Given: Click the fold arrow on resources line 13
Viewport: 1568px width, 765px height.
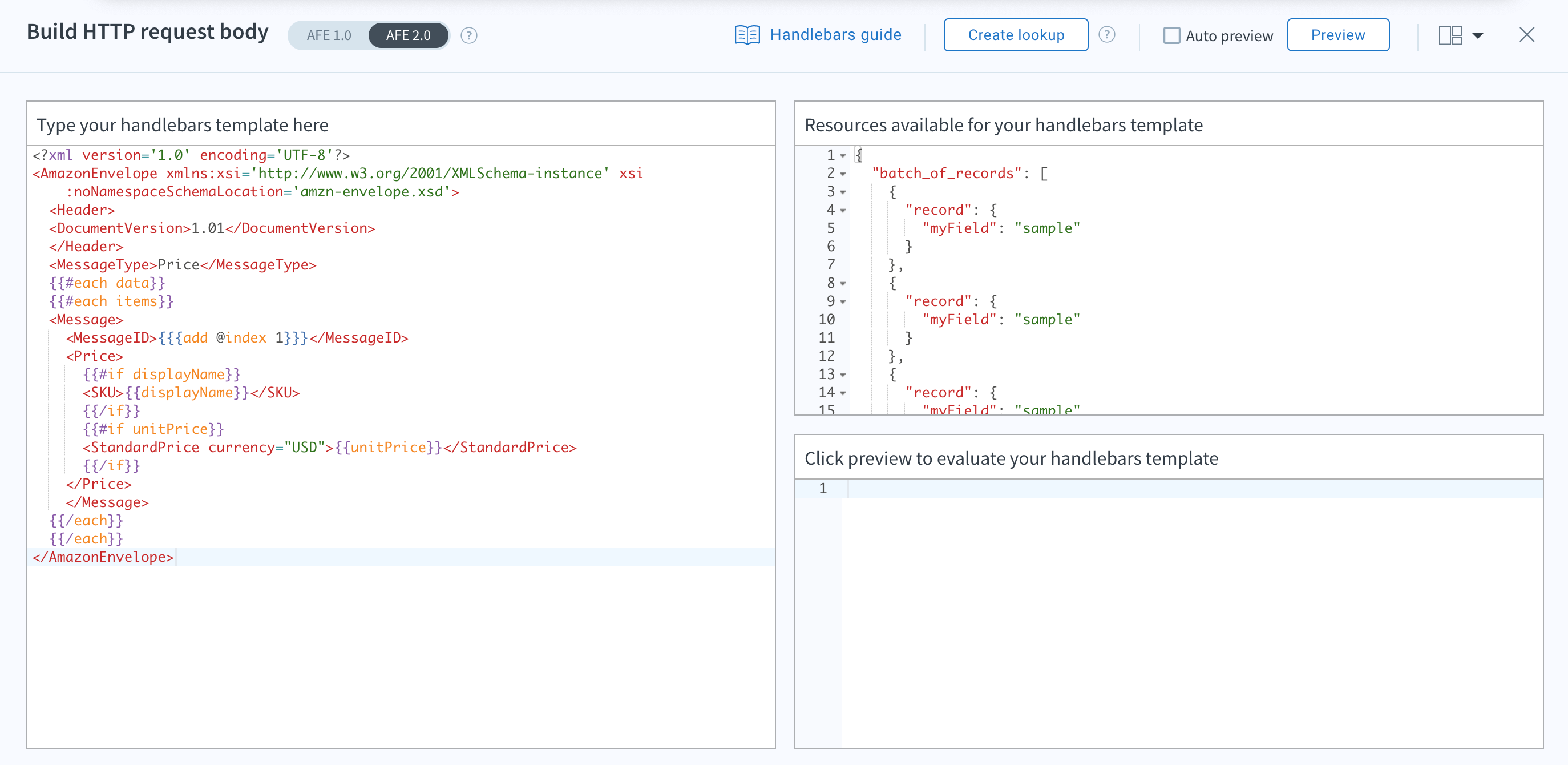Looking at the screenshot, I should tap(842, 374).
